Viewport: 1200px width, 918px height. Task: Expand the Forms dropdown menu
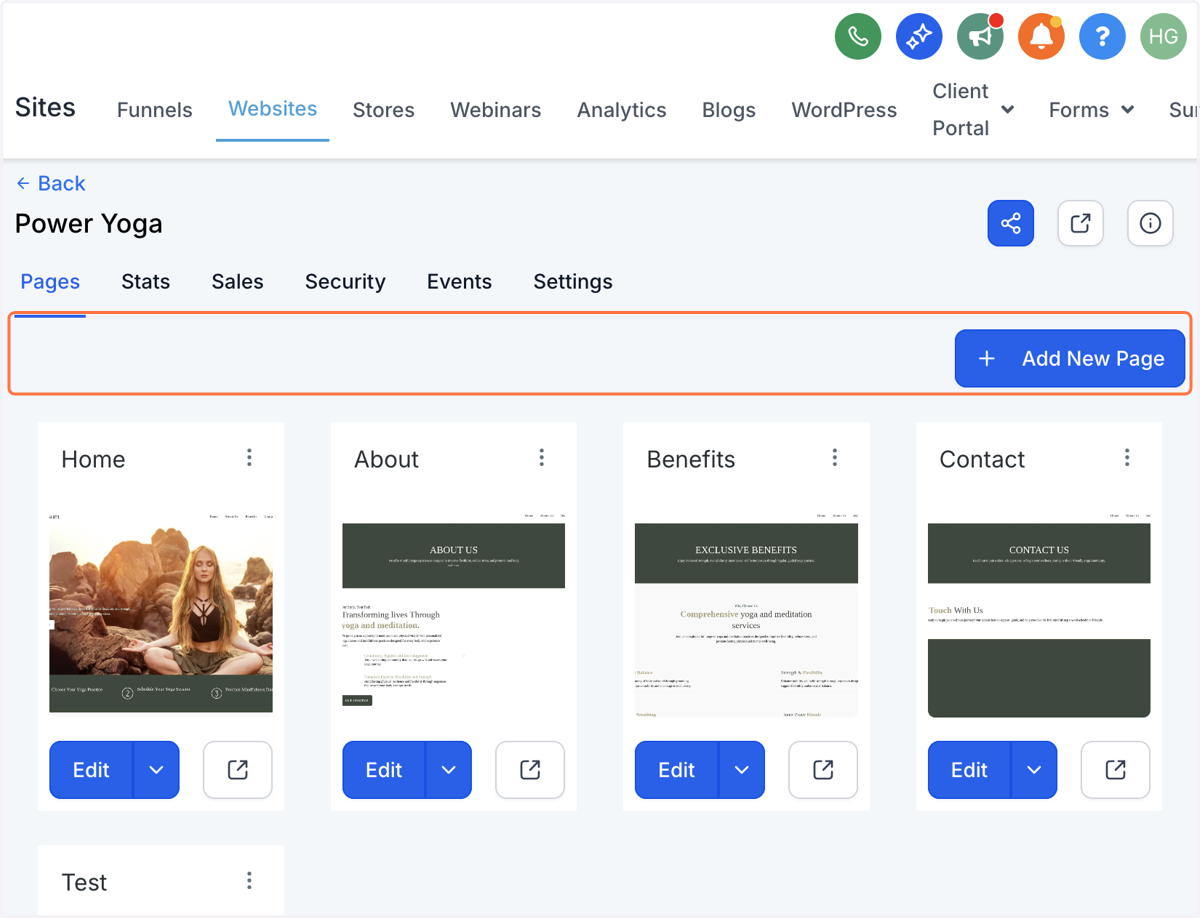(x=1091, y=110)
